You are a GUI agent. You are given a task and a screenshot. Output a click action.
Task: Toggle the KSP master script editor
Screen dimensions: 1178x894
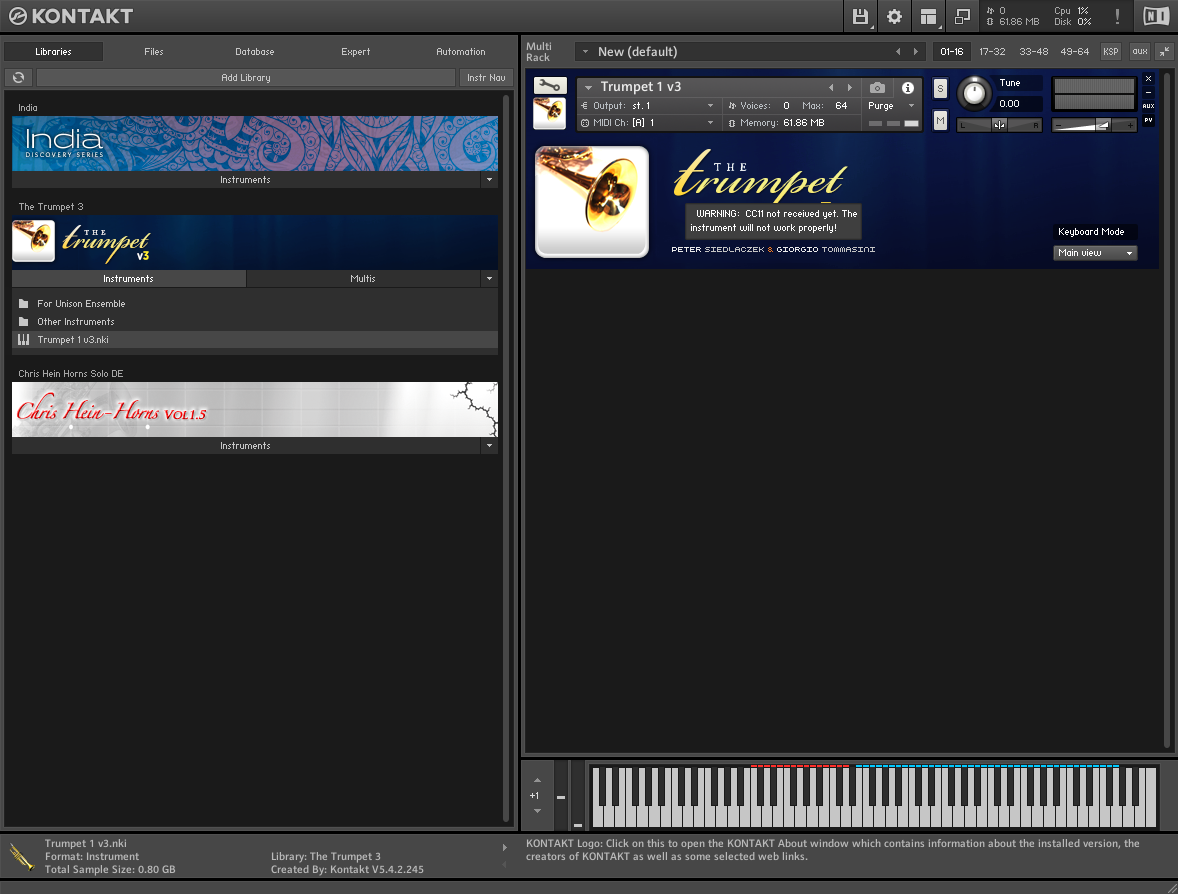pos(1110,52)
